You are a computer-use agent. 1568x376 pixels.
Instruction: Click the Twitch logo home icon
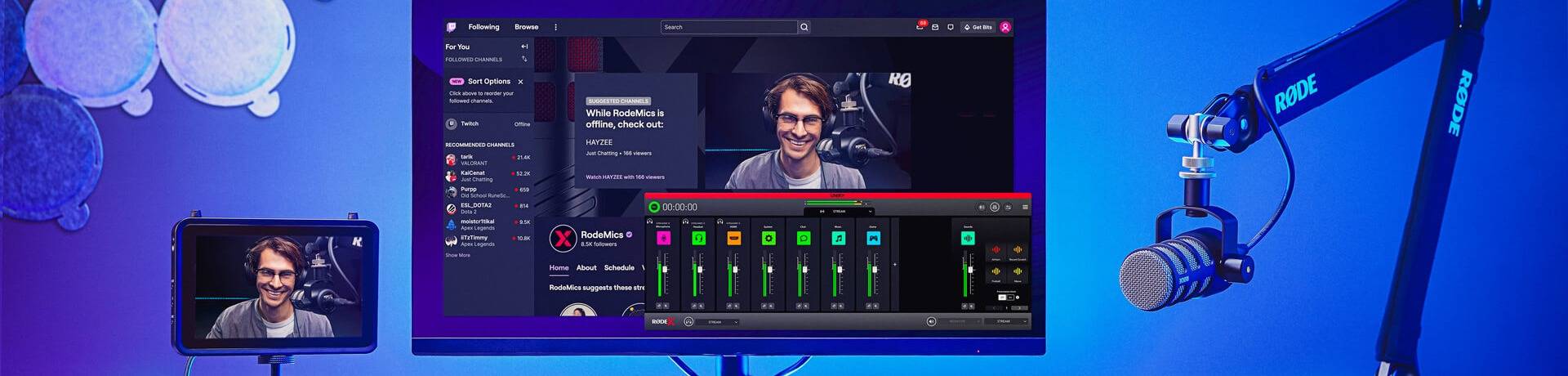451,27
